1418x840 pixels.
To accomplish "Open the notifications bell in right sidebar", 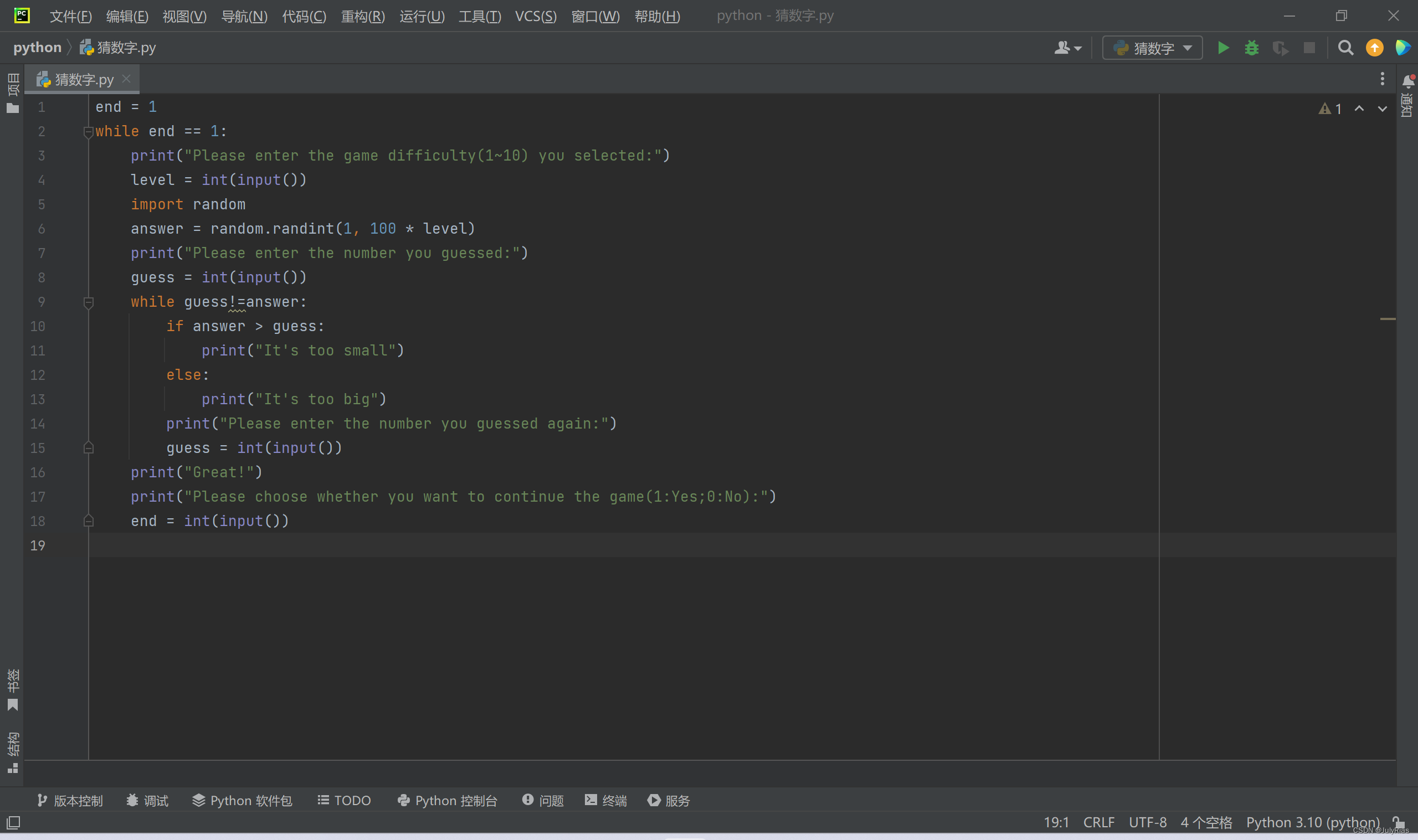I will 1408,82.
